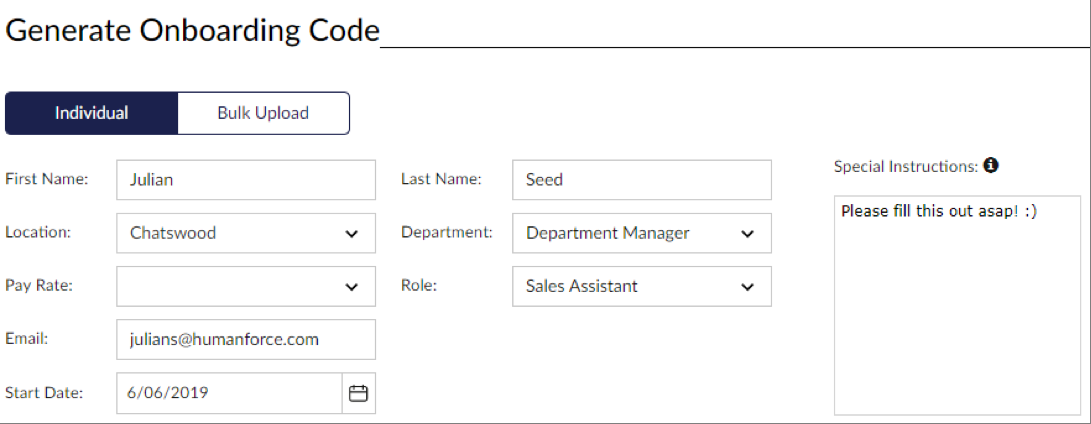Click the Special Instructions info icon

(992, 166)
